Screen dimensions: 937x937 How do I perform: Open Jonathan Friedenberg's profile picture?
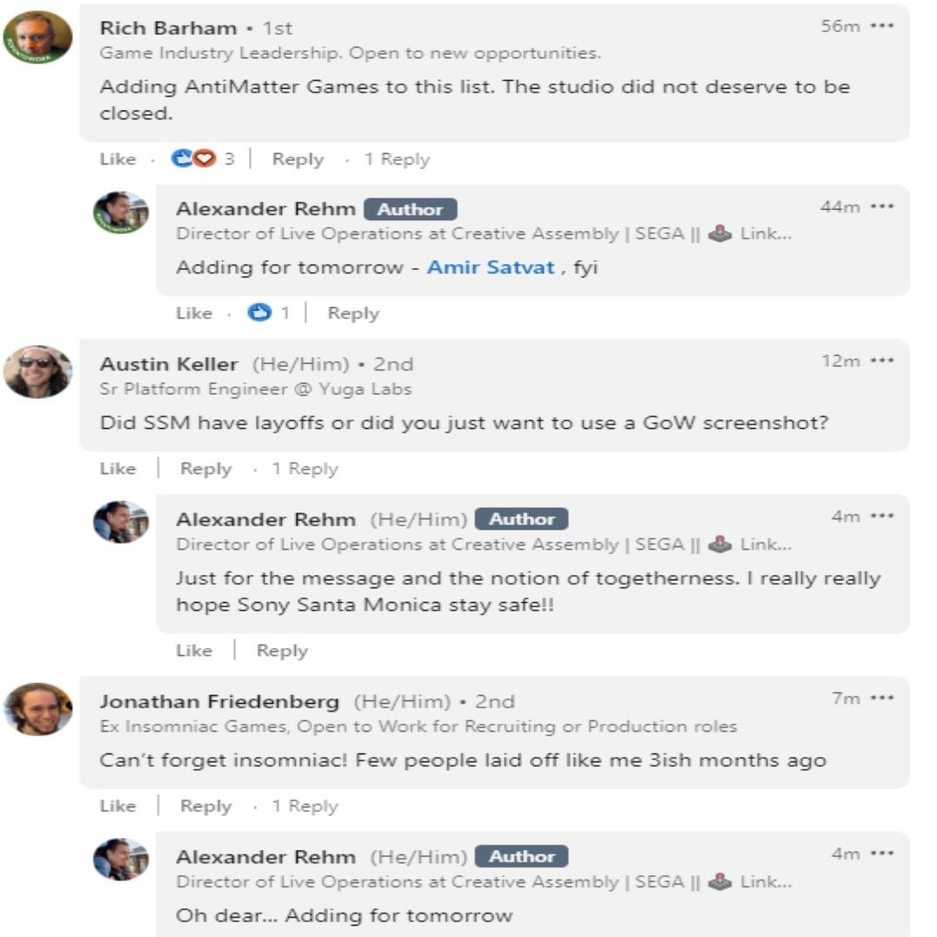[38, 709]
